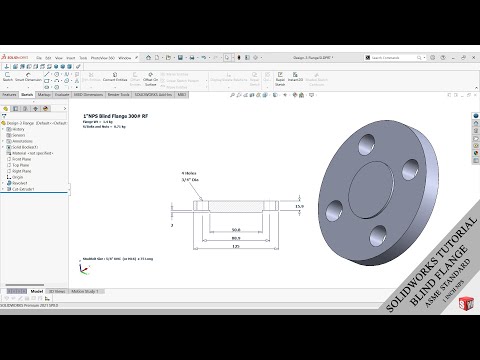Viewport: 480px width, 360px height.
Task: Open the ConfigurationManager panel tab
Action: pos(25,109)
